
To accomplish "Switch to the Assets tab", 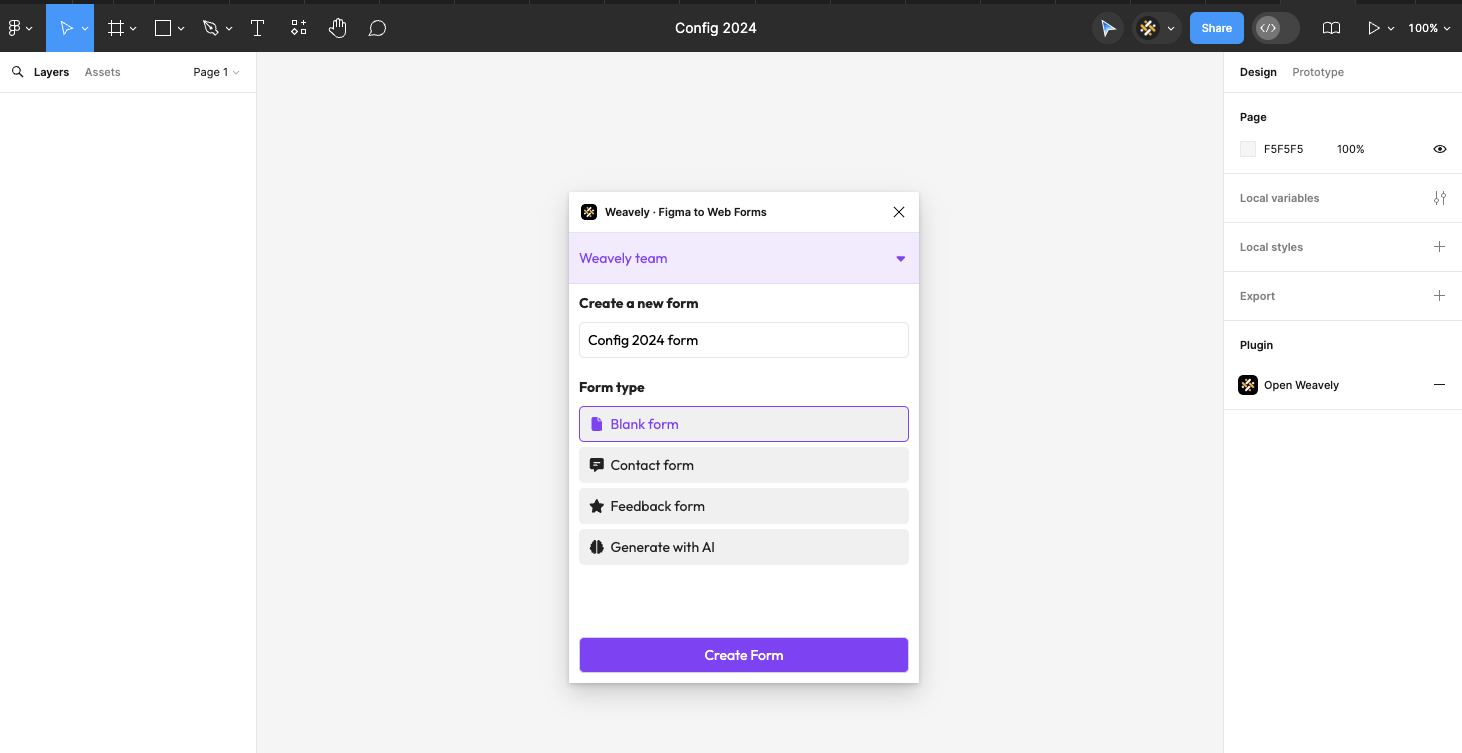I will [x=102, y=72].
